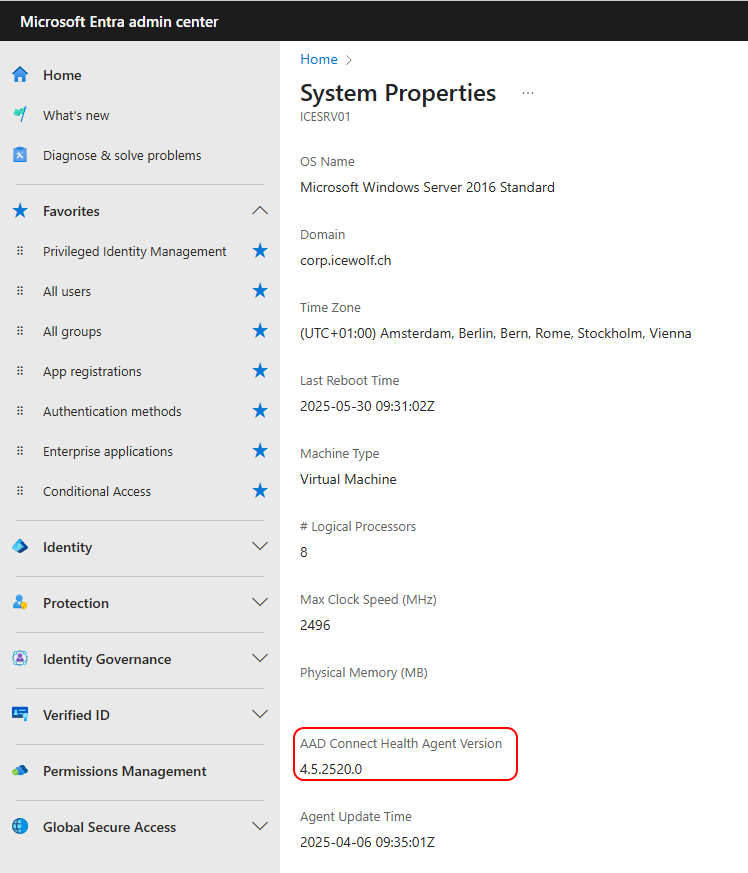This screenshot has width=748, height=873.
Task: Expand the Identity Governance chevron
Action: [x=260, y=658]
